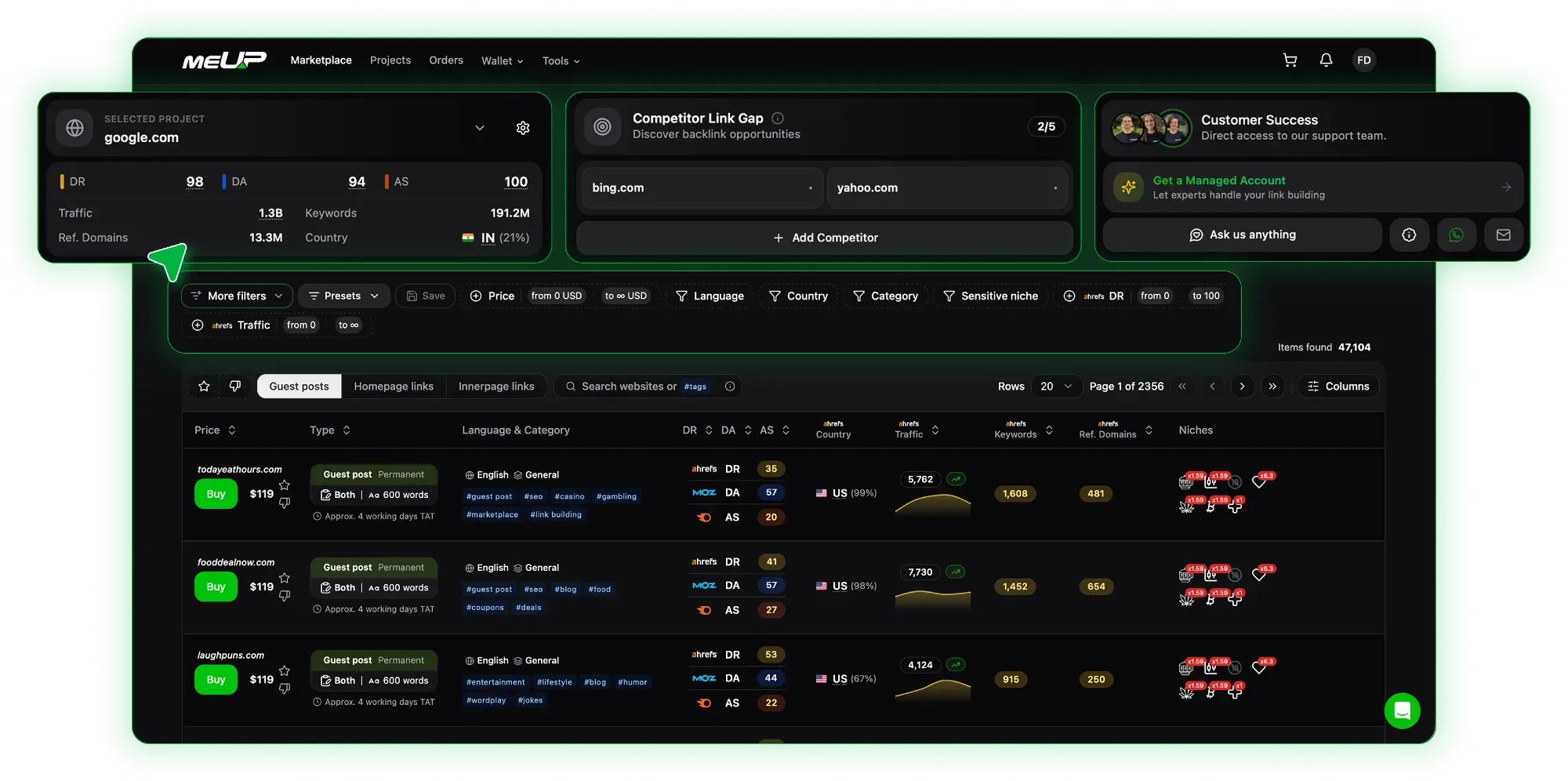
Task: Switch to Innerpage links tab
Action: click(x=496, y=387)
